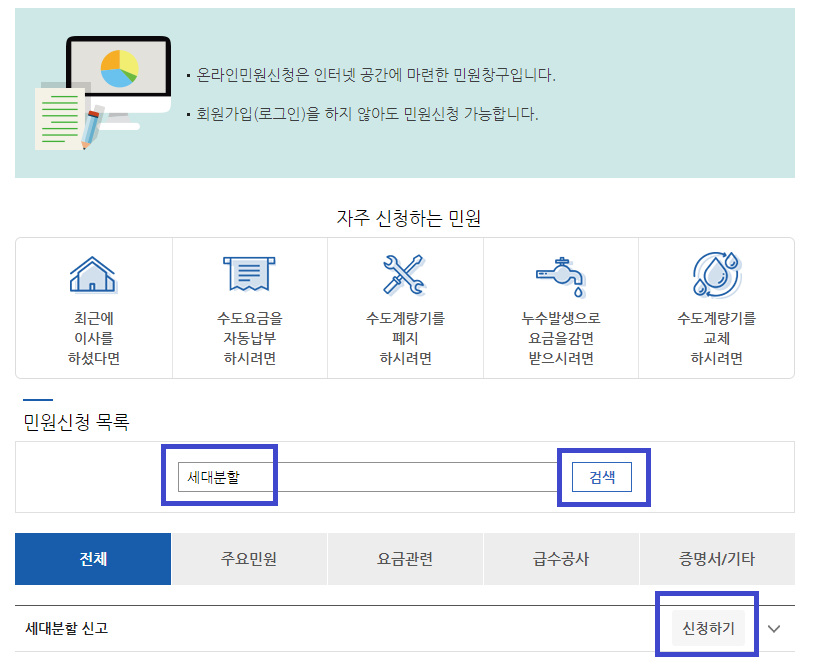The width and height of the screenshot is (819, 669).
Task: Open the 요금관련 tab
Action: click(x=405, y=559)
